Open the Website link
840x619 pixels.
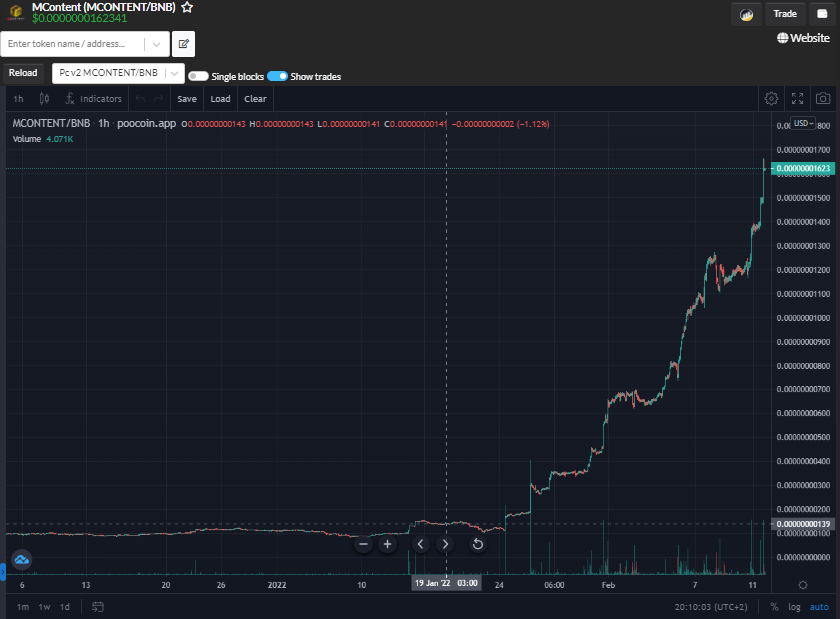point(803,38)
